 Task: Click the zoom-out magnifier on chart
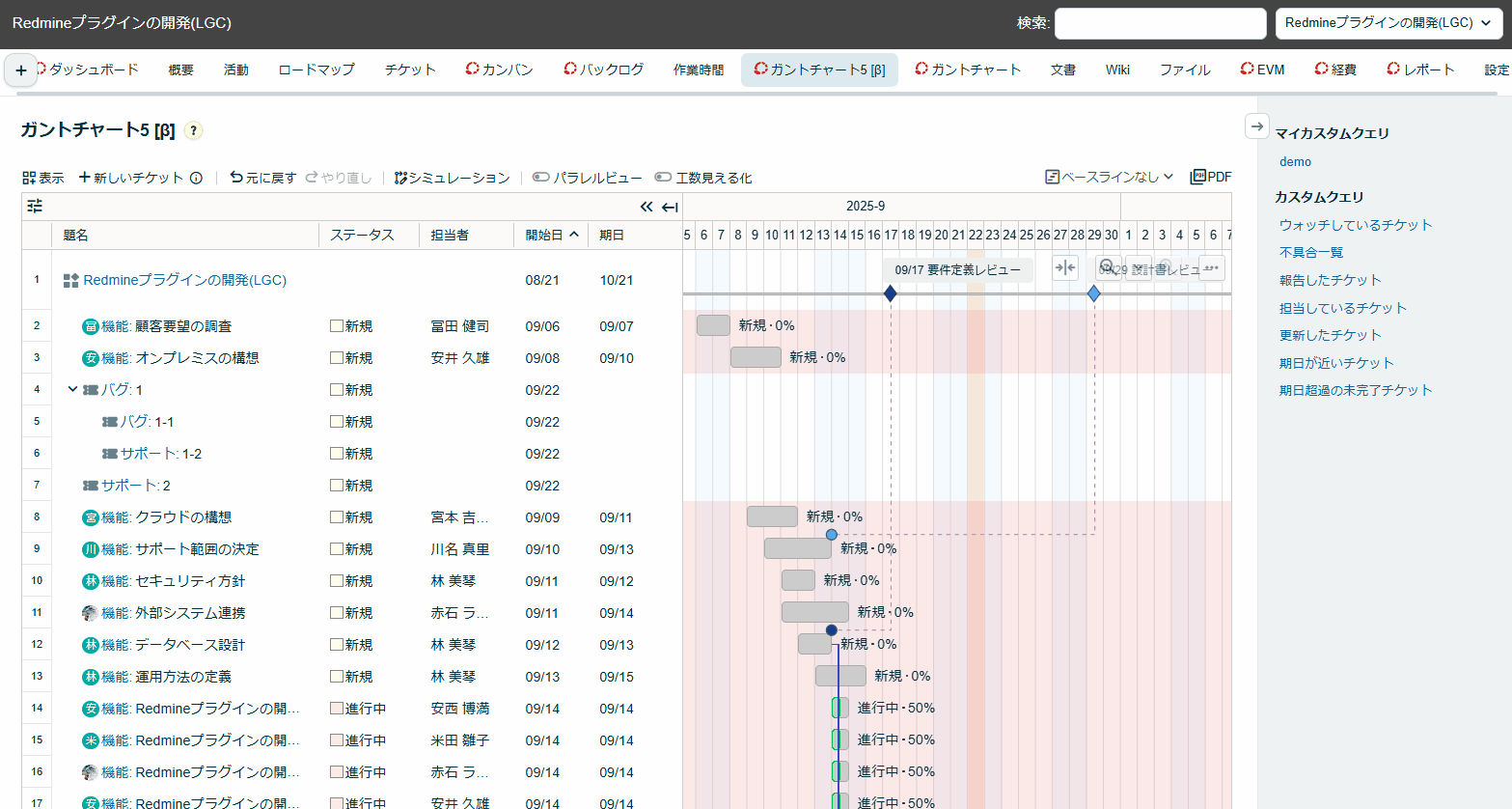[1108, 267]
